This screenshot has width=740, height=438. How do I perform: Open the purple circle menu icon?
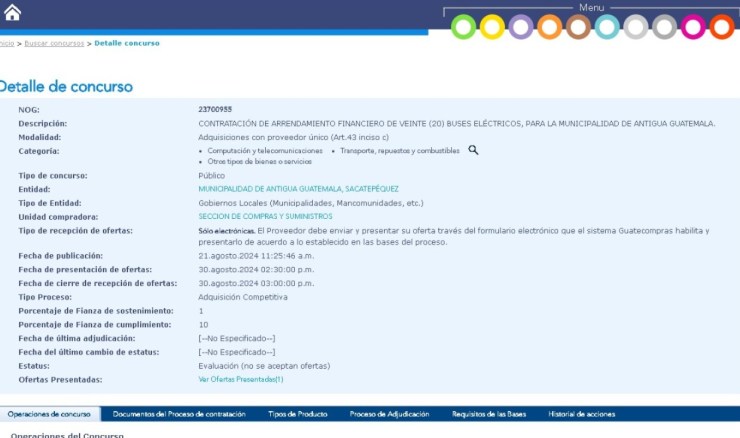[521, 27]
